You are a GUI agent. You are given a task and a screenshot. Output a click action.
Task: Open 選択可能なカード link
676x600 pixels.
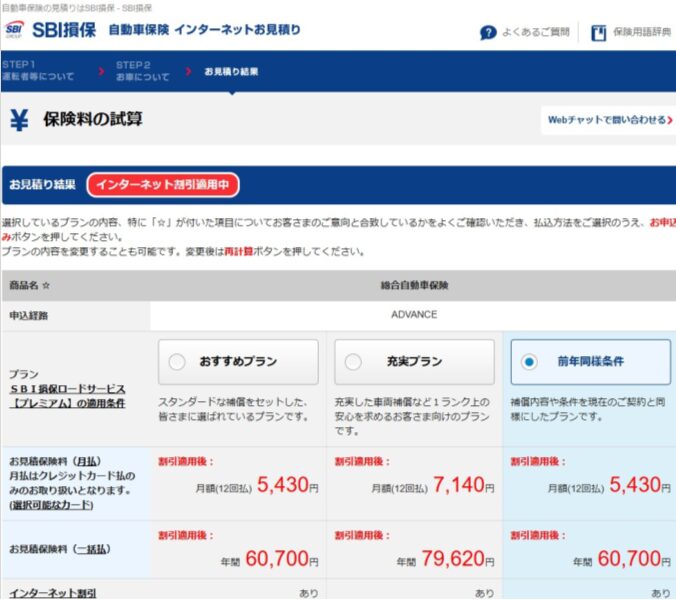point(51,505)
